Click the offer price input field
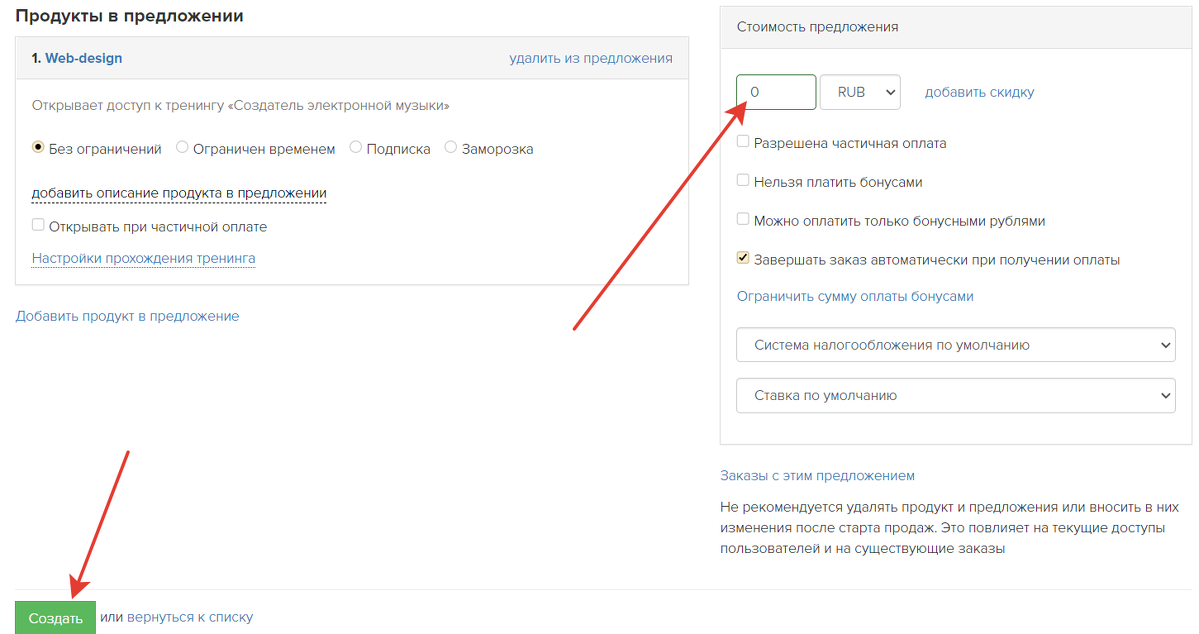The image size is (1199, 634). [776, 93]
